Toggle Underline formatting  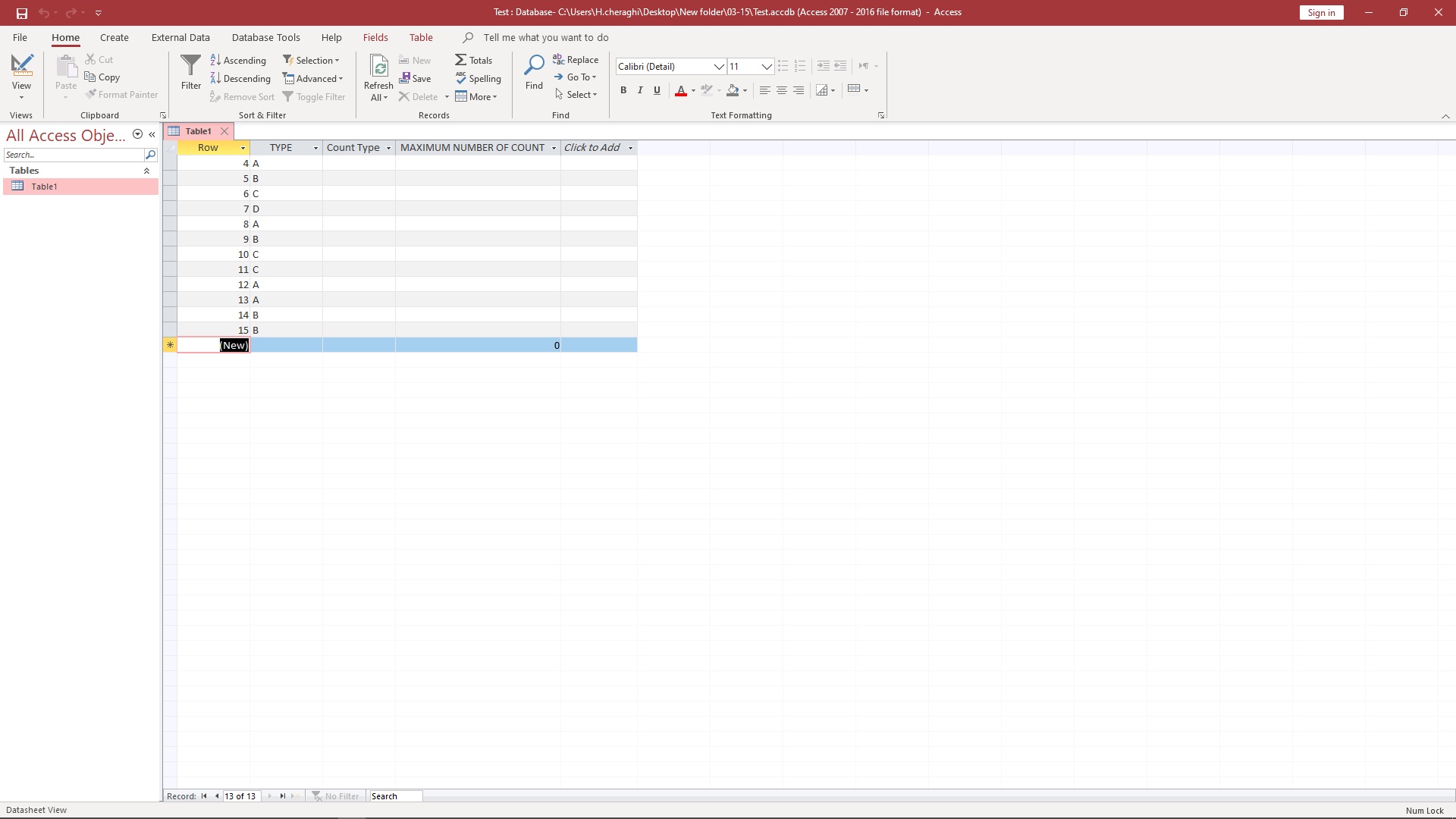[657, 90]
